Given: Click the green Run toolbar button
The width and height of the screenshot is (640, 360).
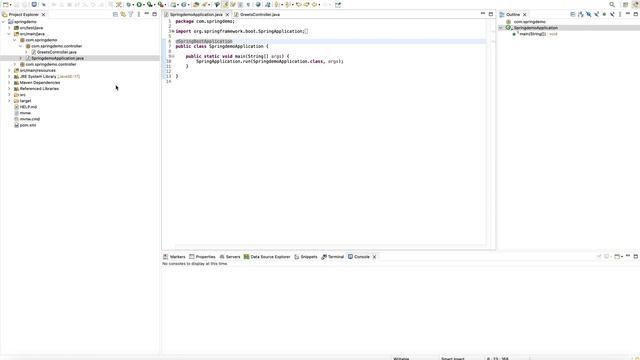Looking at the screenshot, I should [139, 4].
